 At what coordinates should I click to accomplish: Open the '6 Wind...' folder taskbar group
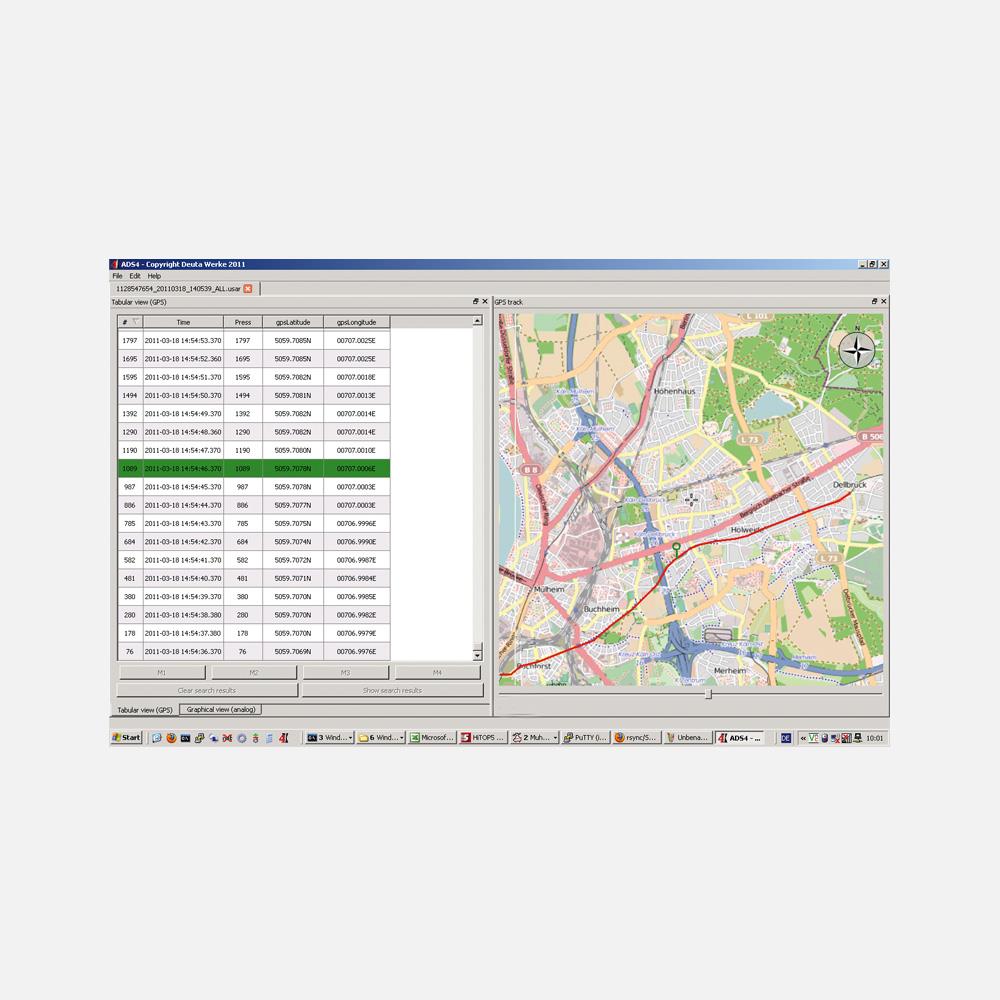tap(381, 737)
